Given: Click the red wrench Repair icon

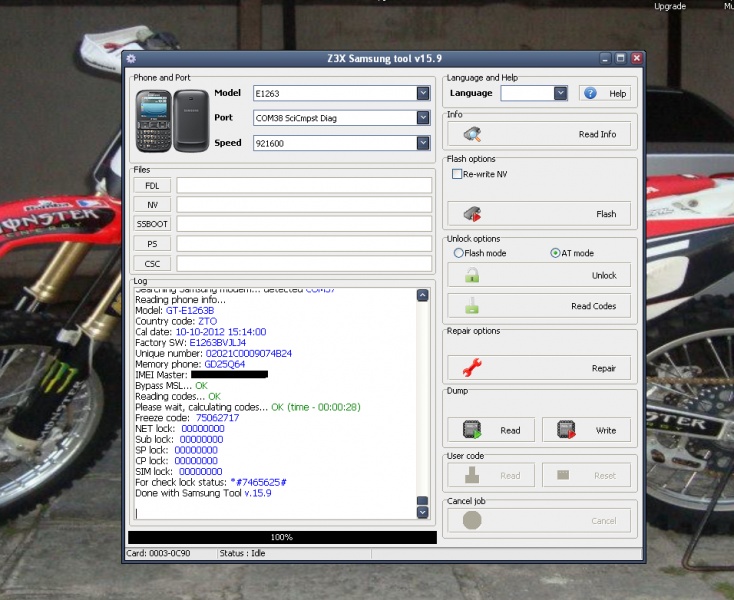Looking at the screenshot, I should (472, 368).
